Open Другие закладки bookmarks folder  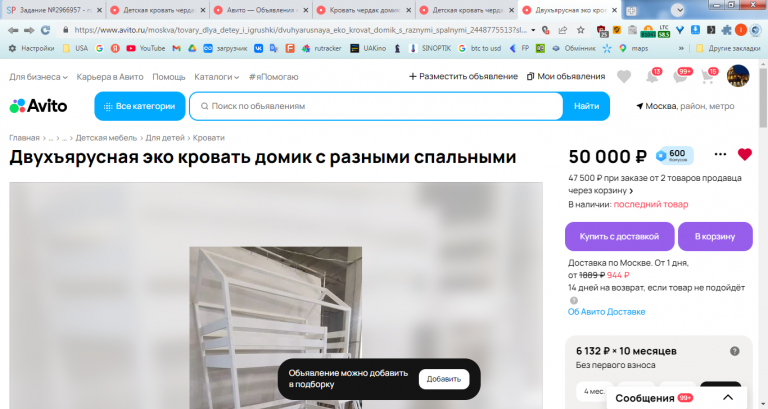[x=728, y=48]
